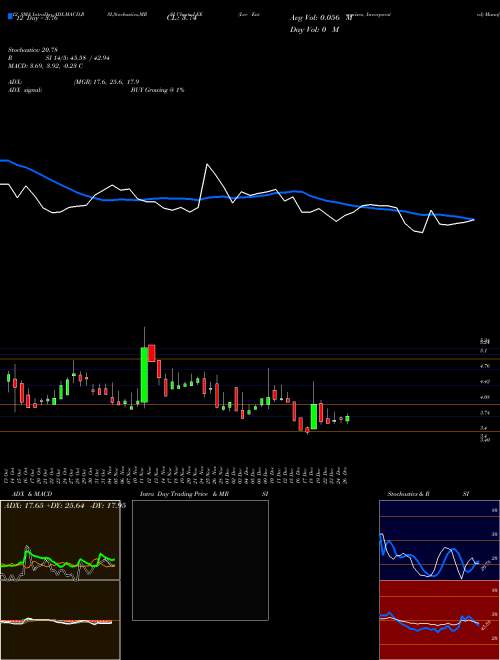
Task: Click the 4.08 price axis label
Action: click(485, 397)
